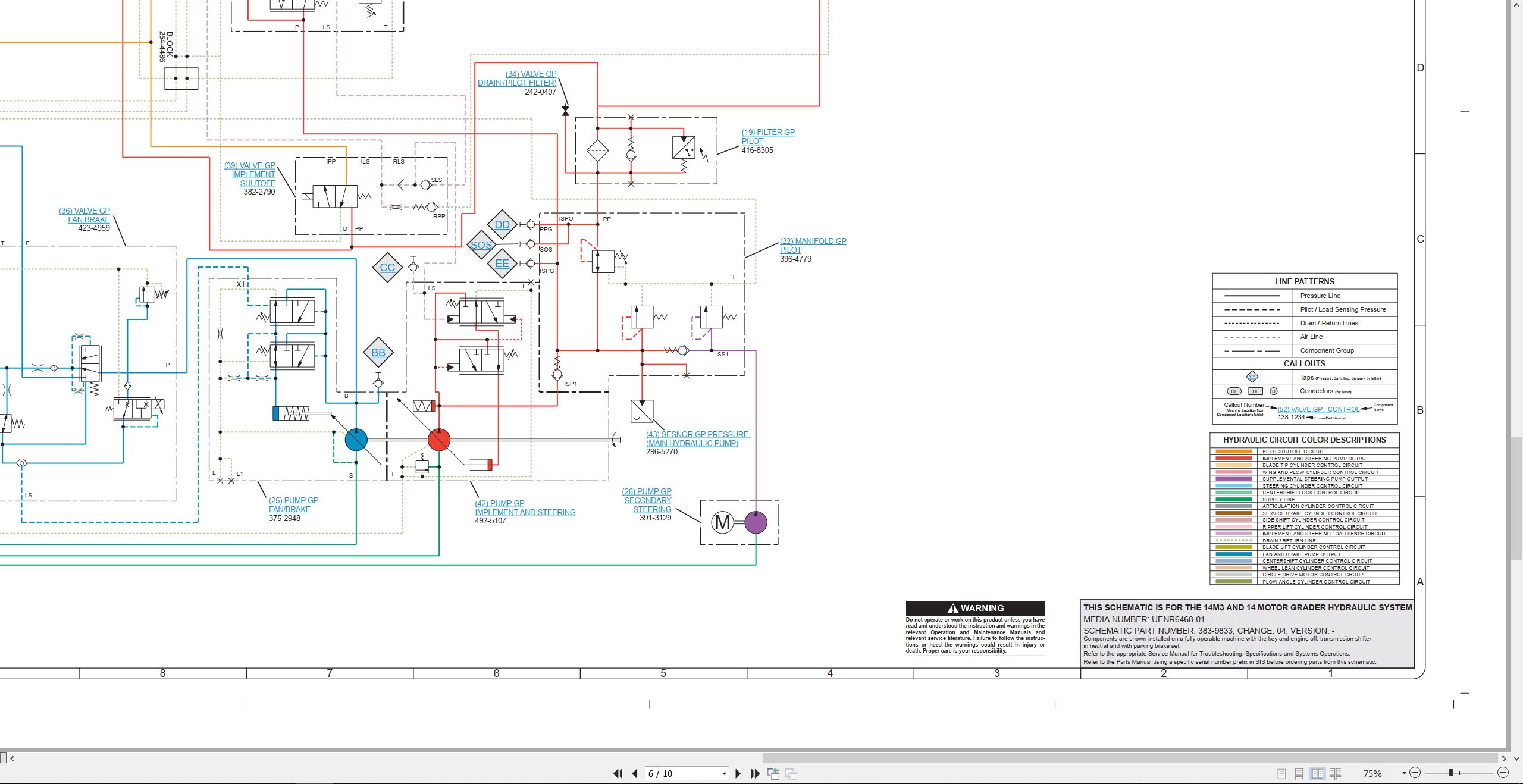The width and height of the screenshot is (1523, 784).
Task: Click the 'BLOCK 254-4486' vertical label
Action: coord(165,47)
